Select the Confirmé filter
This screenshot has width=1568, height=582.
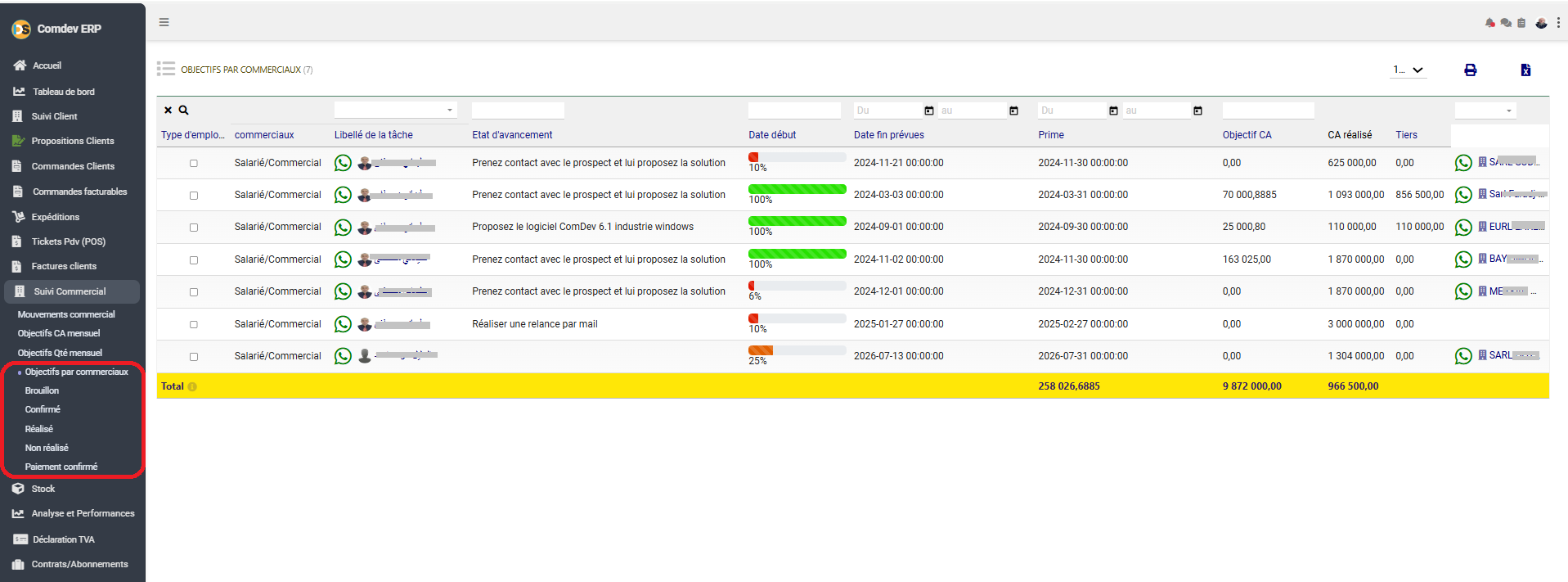click(x=43, y=409)
